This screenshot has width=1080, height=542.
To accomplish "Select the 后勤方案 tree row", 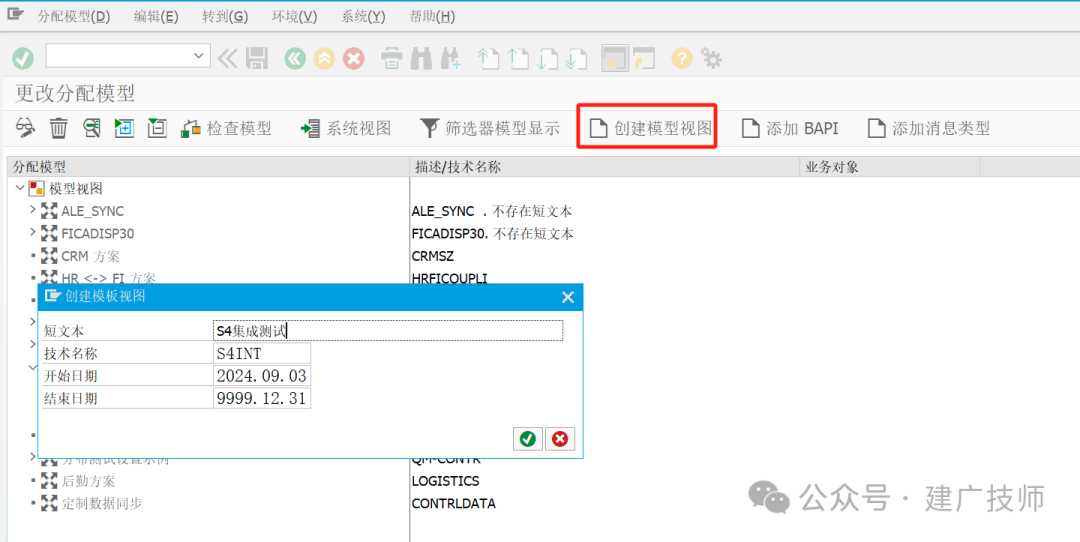I will [x=89, y=481].
